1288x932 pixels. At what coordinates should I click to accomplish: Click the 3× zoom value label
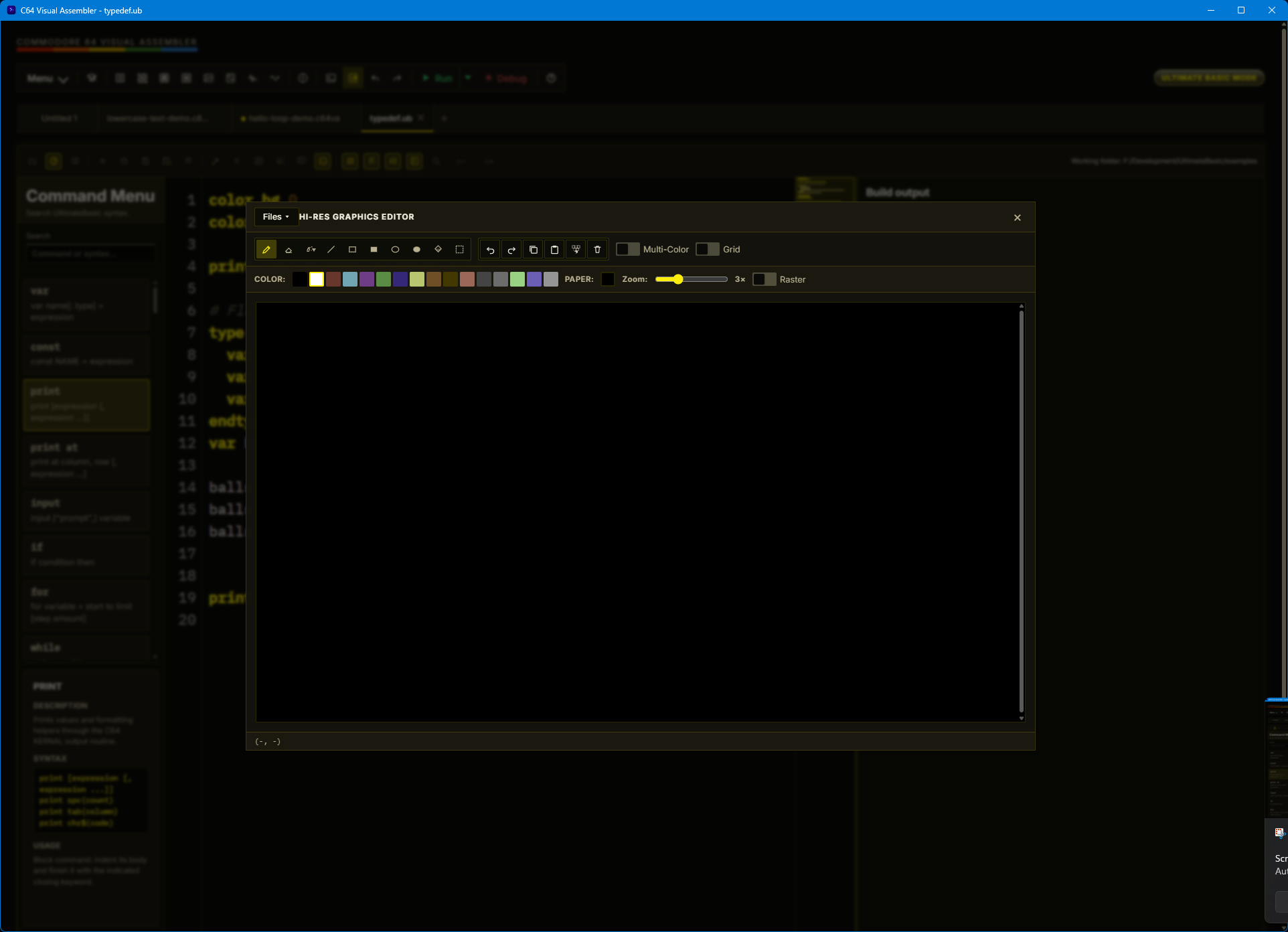pyautogui.click(x=740, y=279)
